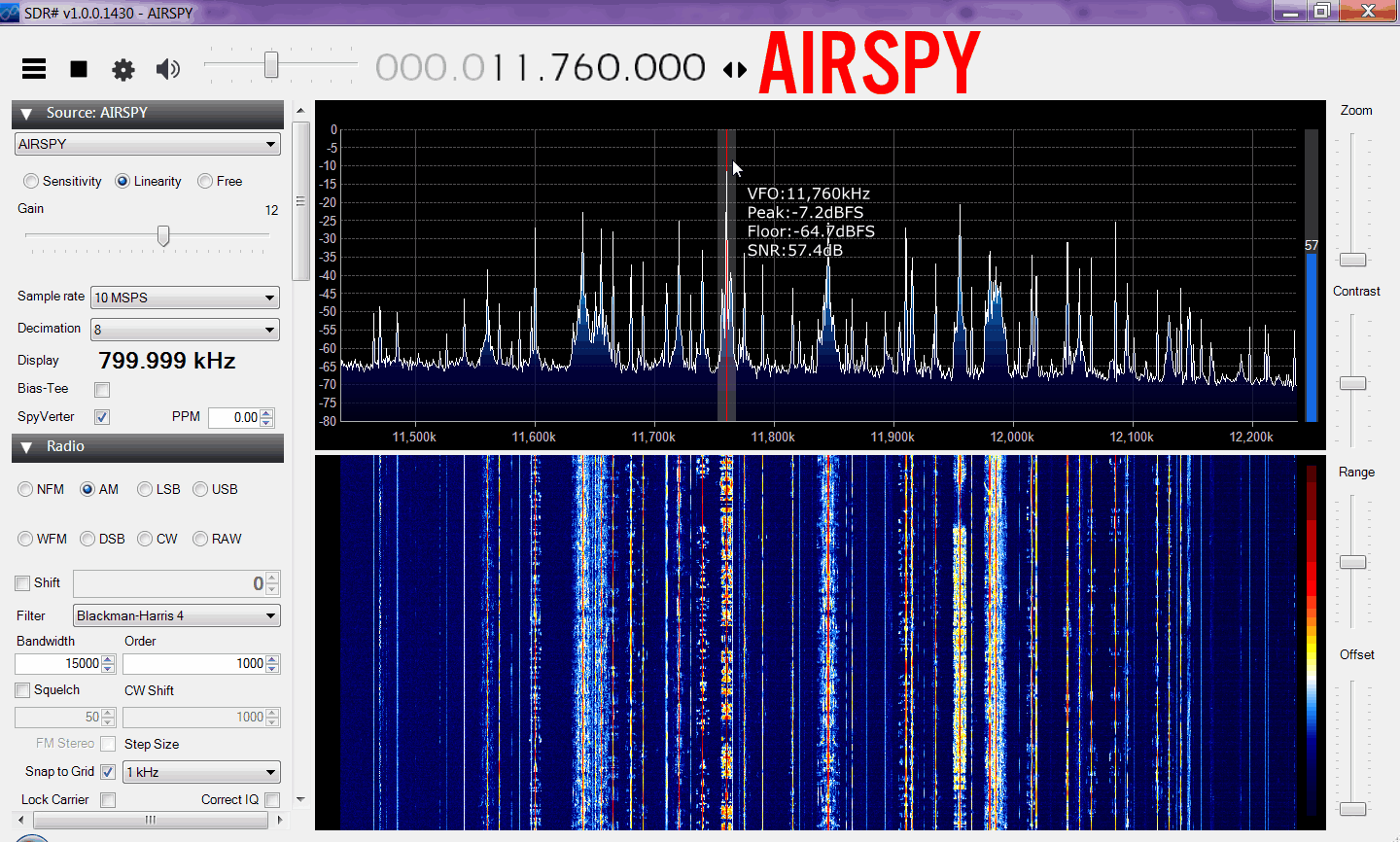The image size is (1400, 842).
Task: Select the Sensitivity gain mode
Action: (31, 181)
